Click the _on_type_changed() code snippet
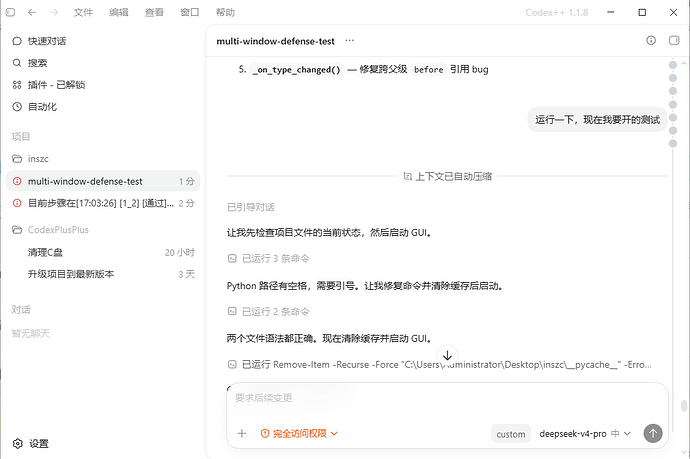The height and width of the screenshot is (459, 690). pyautogui.click(x=297, y=70)
